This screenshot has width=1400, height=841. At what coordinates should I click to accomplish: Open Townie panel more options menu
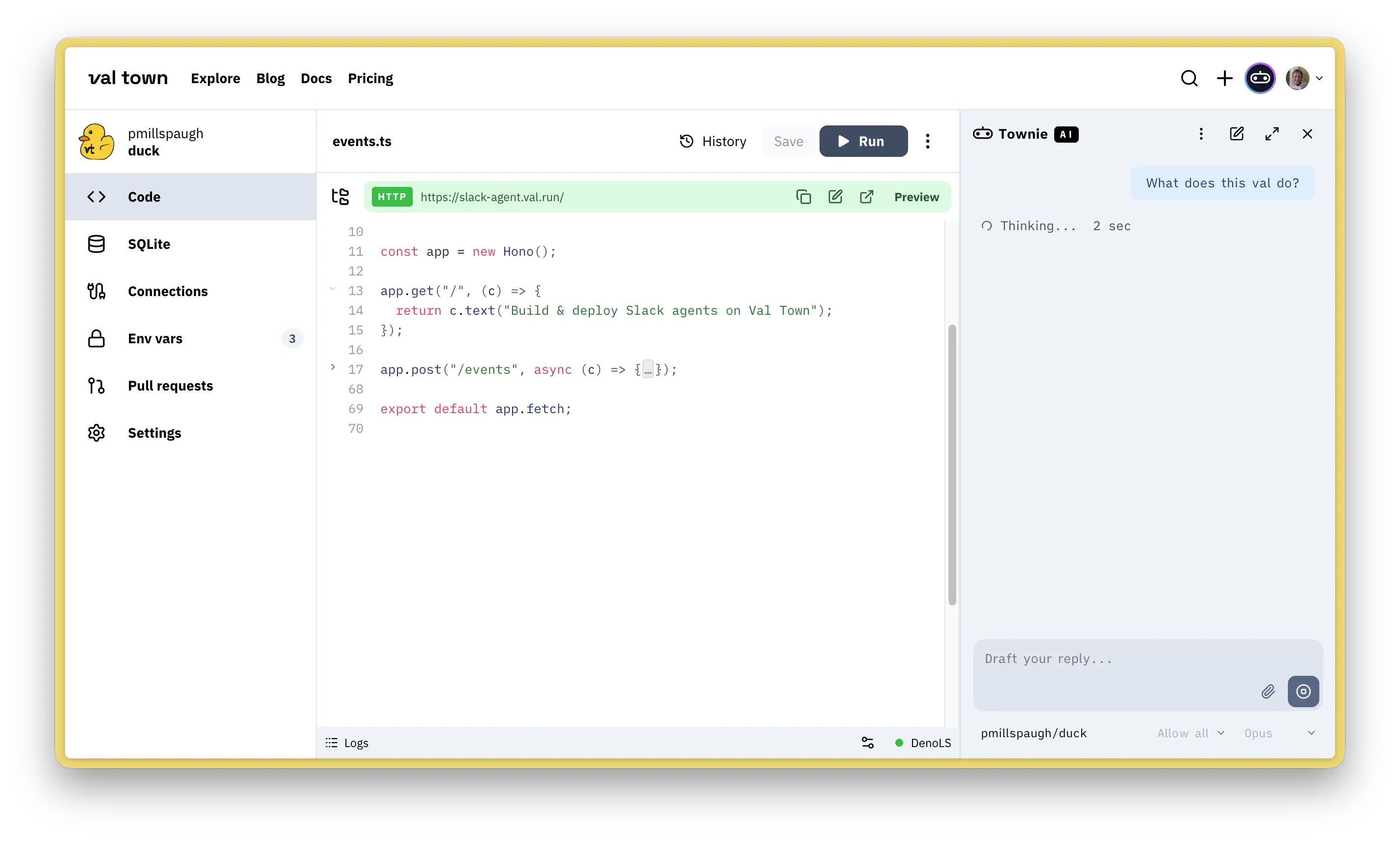[x=1201, y=134]
